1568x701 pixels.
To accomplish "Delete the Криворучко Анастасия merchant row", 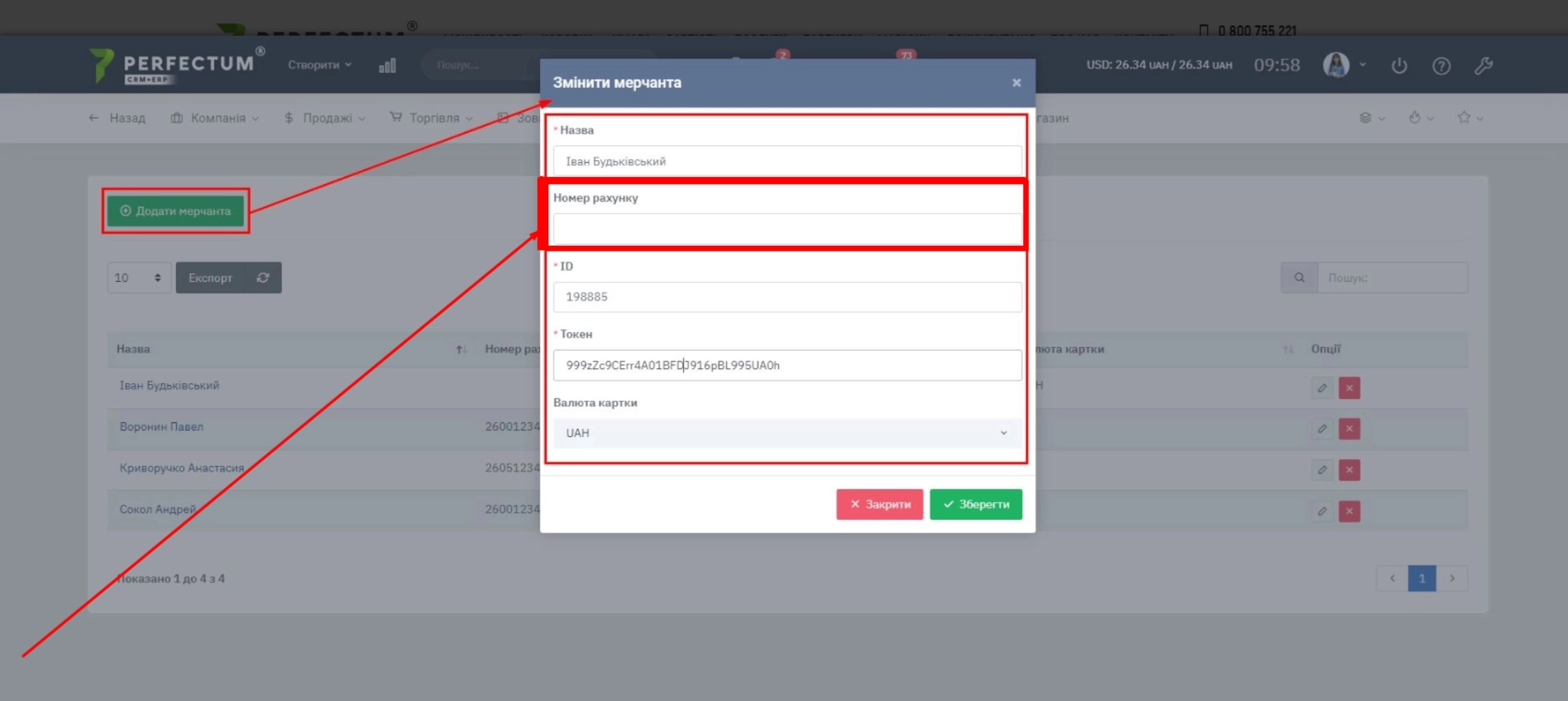I will coord(1349,469).
